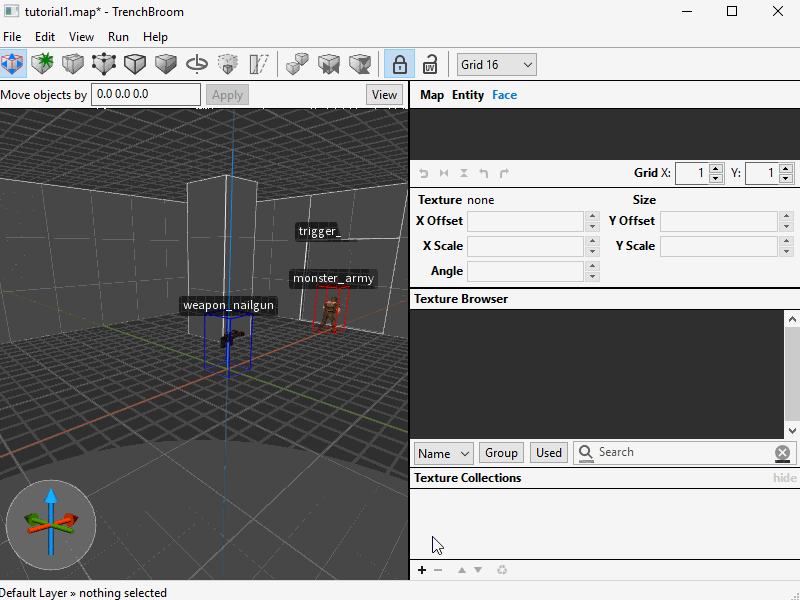Screen dimensions: 800x600
Task: Activate the Scale tool
Action: [228, 64]
